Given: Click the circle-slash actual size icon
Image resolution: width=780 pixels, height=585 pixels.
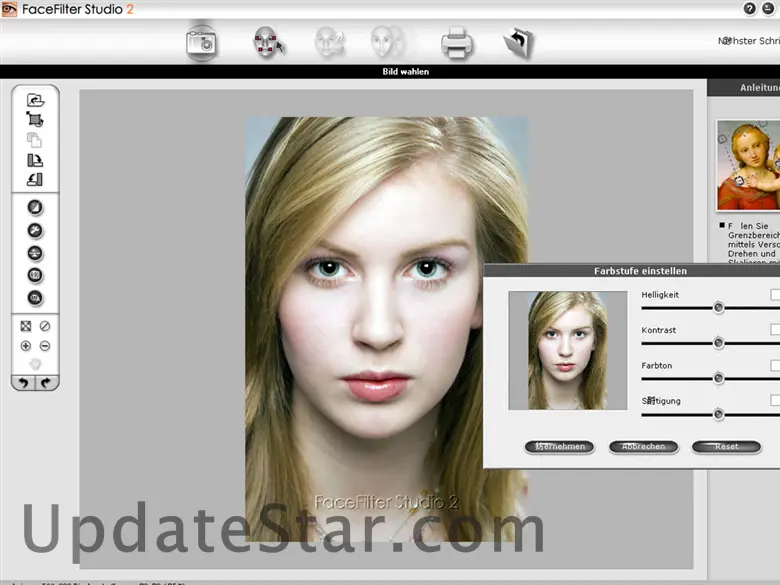Looking at the screenshot, I should pyautogui.click(x=45, y=326).
